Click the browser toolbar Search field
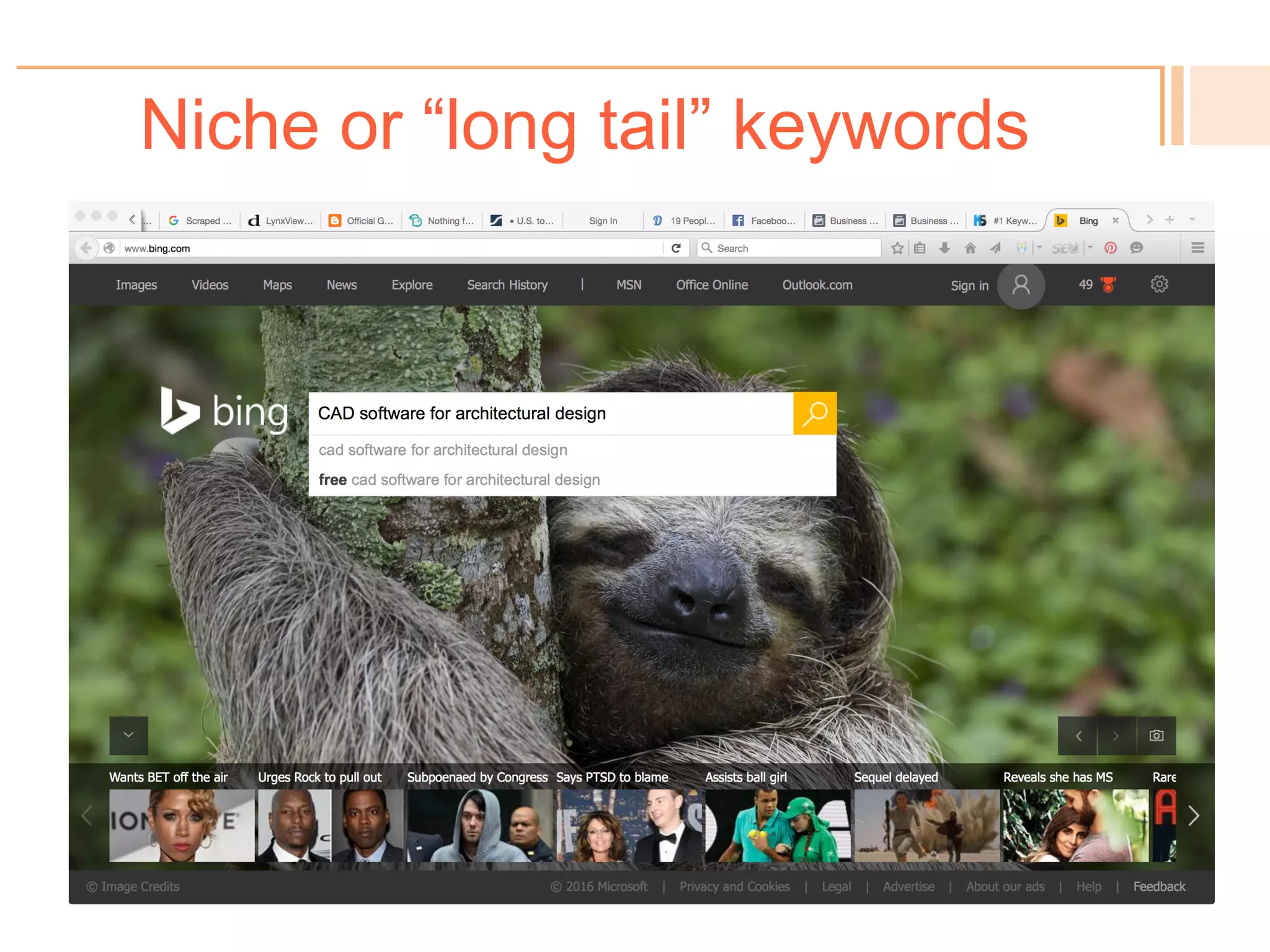The image size is (1270, 952). click(789, 248)
